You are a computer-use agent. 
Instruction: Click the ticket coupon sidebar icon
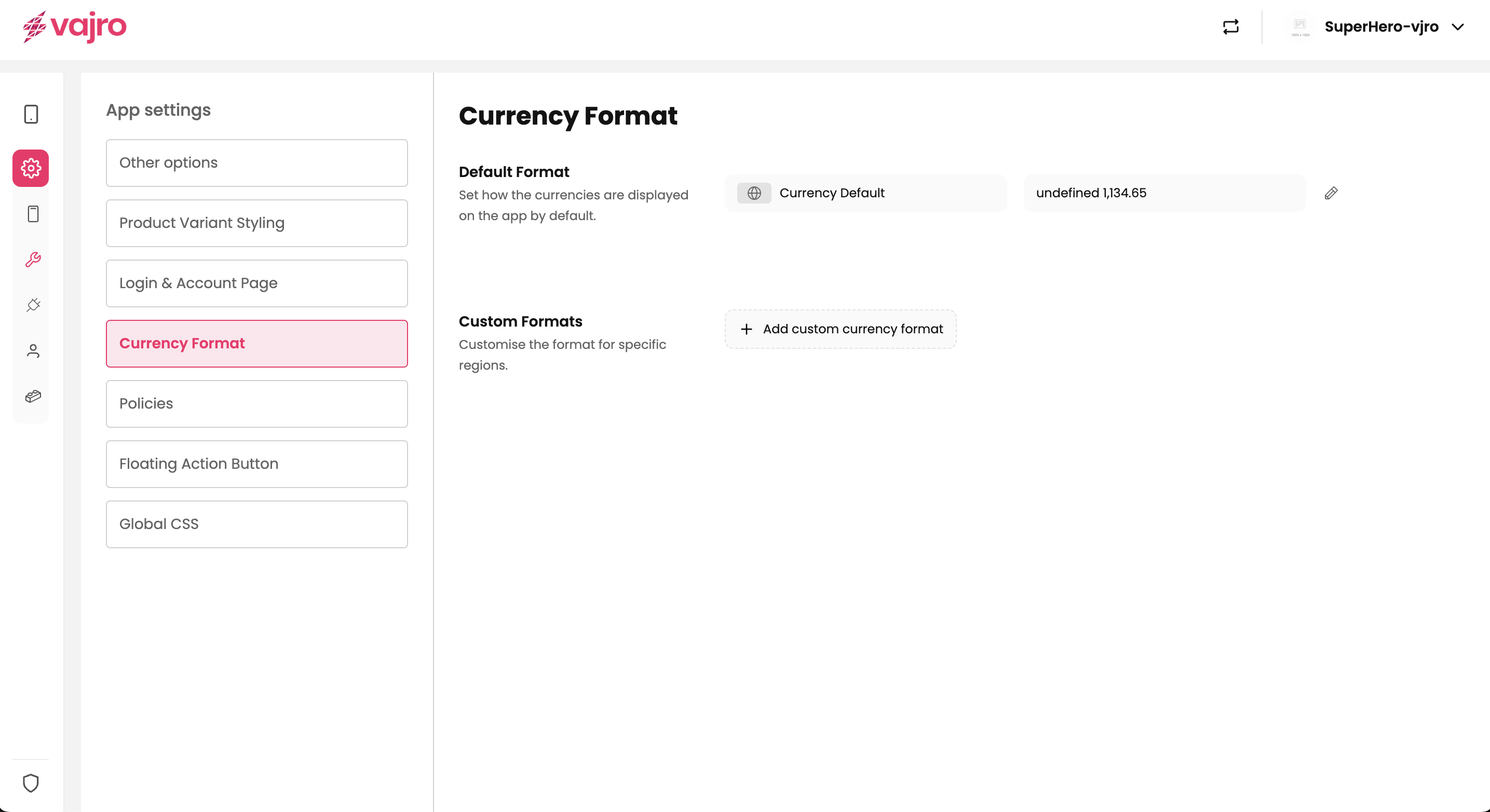pos(33,396)
